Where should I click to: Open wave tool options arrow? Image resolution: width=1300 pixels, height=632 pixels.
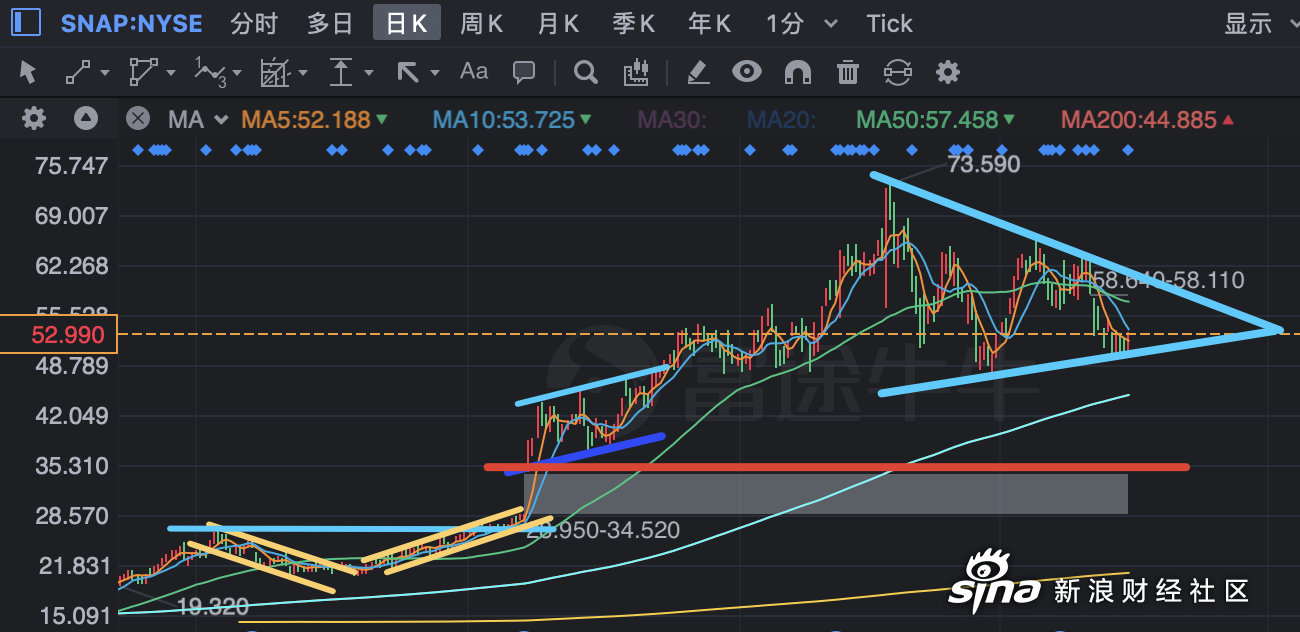236,73
